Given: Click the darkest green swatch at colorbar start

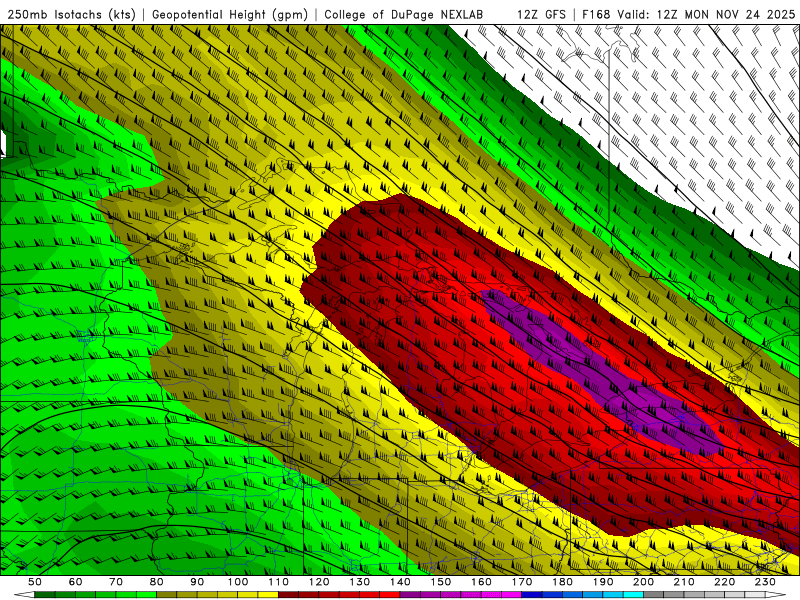Looking at the screenshot, I should click(45, 595).
